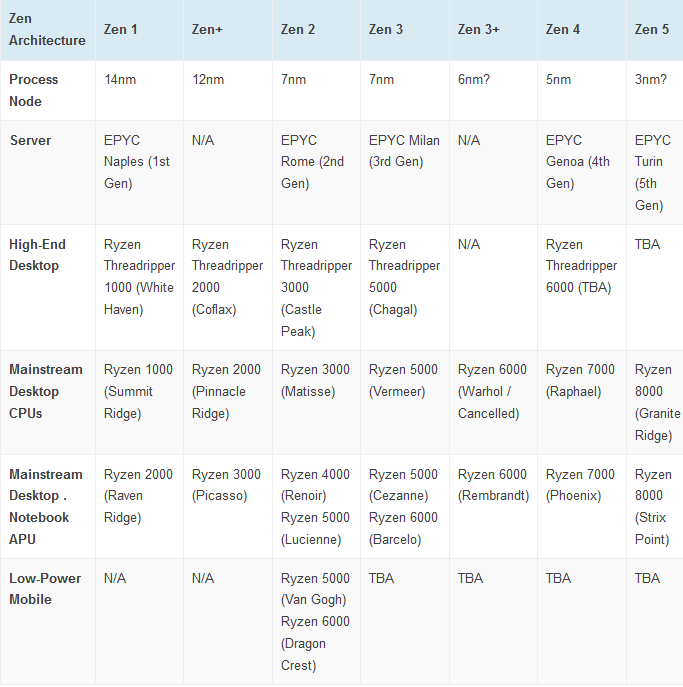Select the Ryzen 6000 (Rembrandt) cell

pos(493,485)
